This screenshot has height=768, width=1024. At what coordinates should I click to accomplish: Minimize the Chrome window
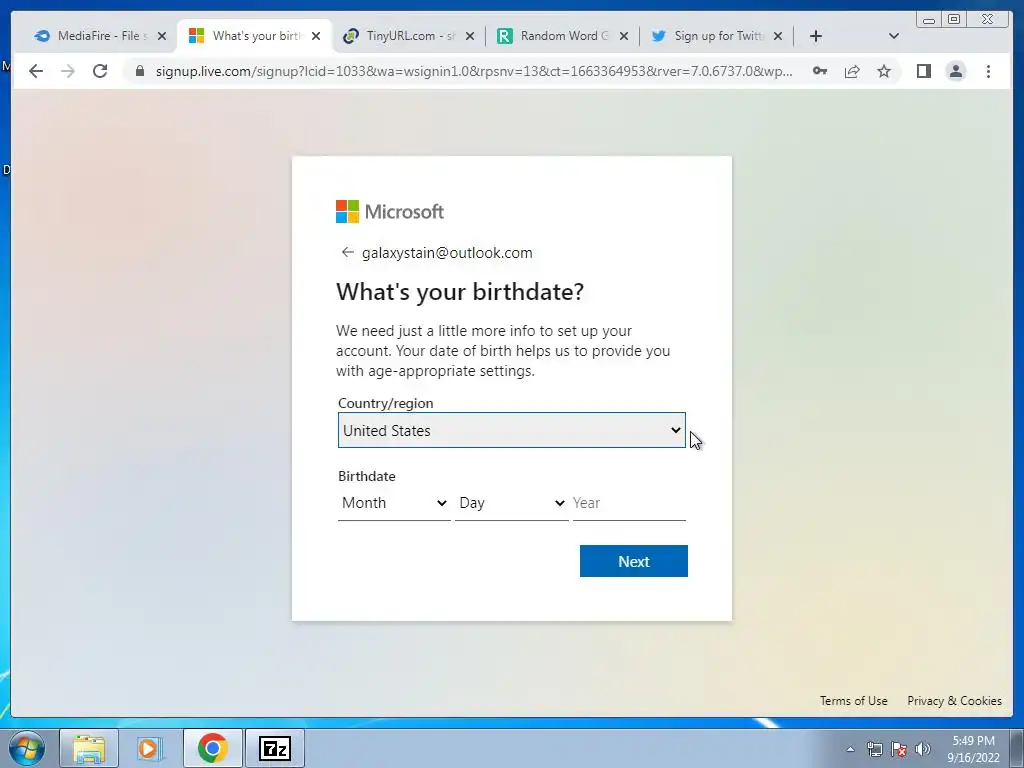point(929,20)
